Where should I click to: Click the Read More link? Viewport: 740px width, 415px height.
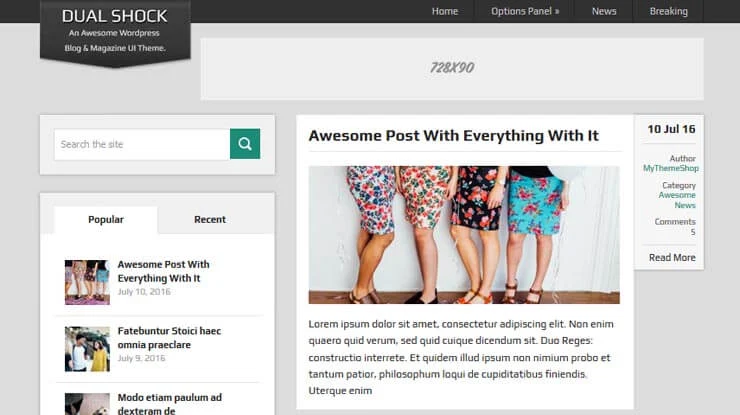click(672, 257)
